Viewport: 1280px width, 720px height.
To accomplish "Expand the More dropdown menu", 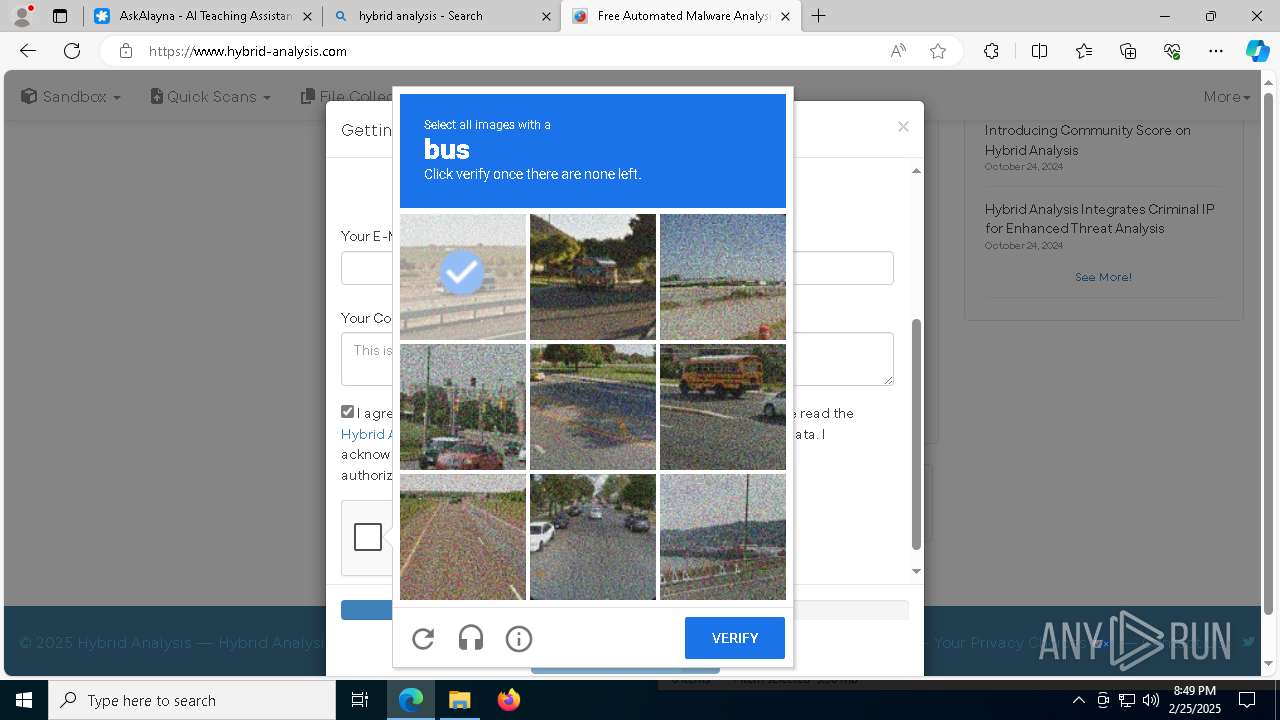I will click(x=1227, y=97).
